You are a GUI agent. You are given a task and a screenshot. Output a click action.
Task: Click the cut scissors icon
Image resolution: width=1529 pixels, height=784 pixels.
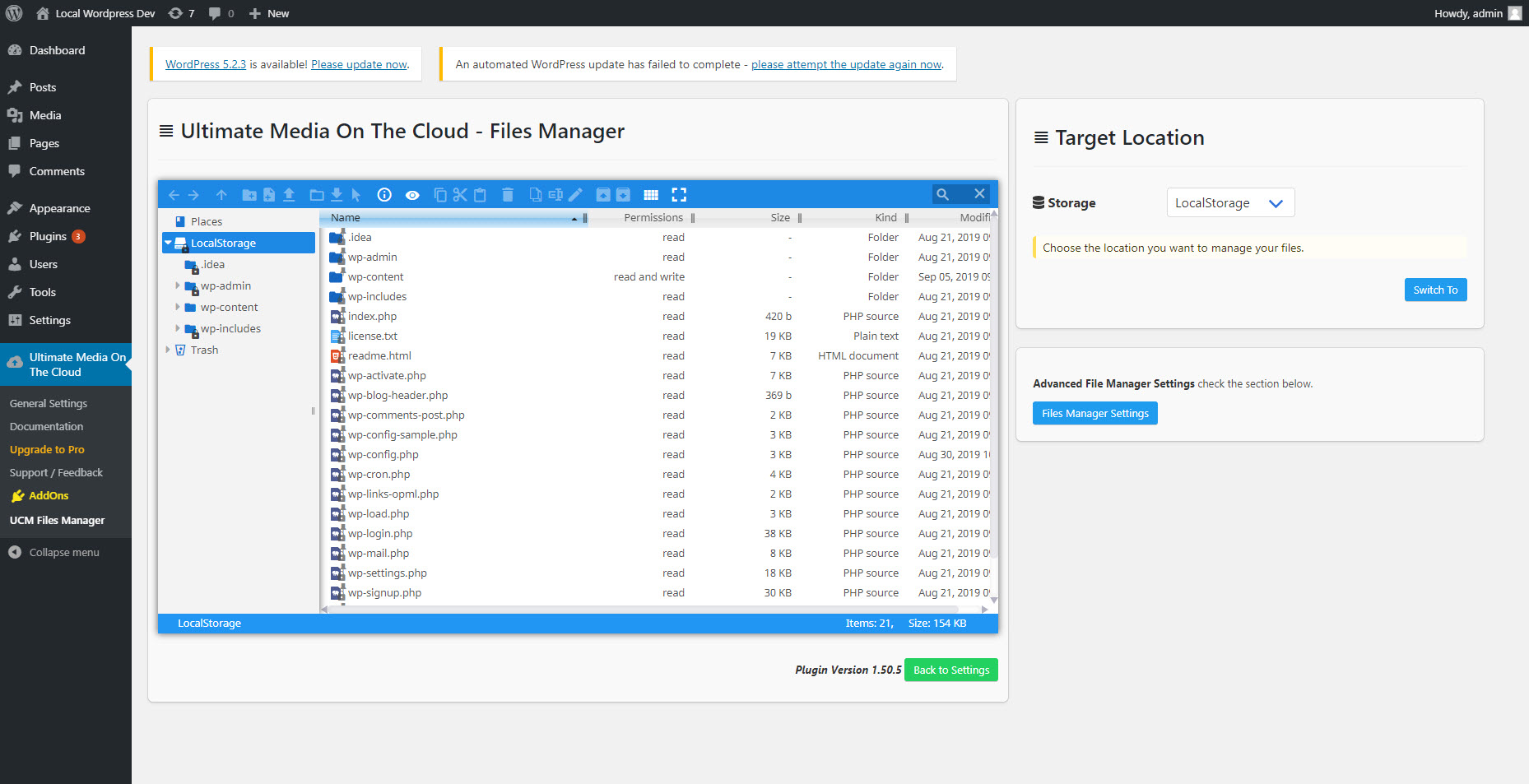pyautogui.click(x=460, y=195)
